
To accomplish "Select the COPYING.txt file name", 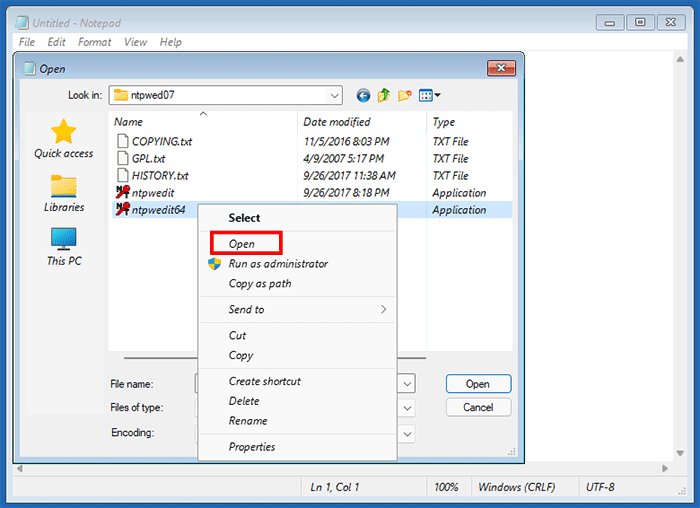I will [162, 142].
